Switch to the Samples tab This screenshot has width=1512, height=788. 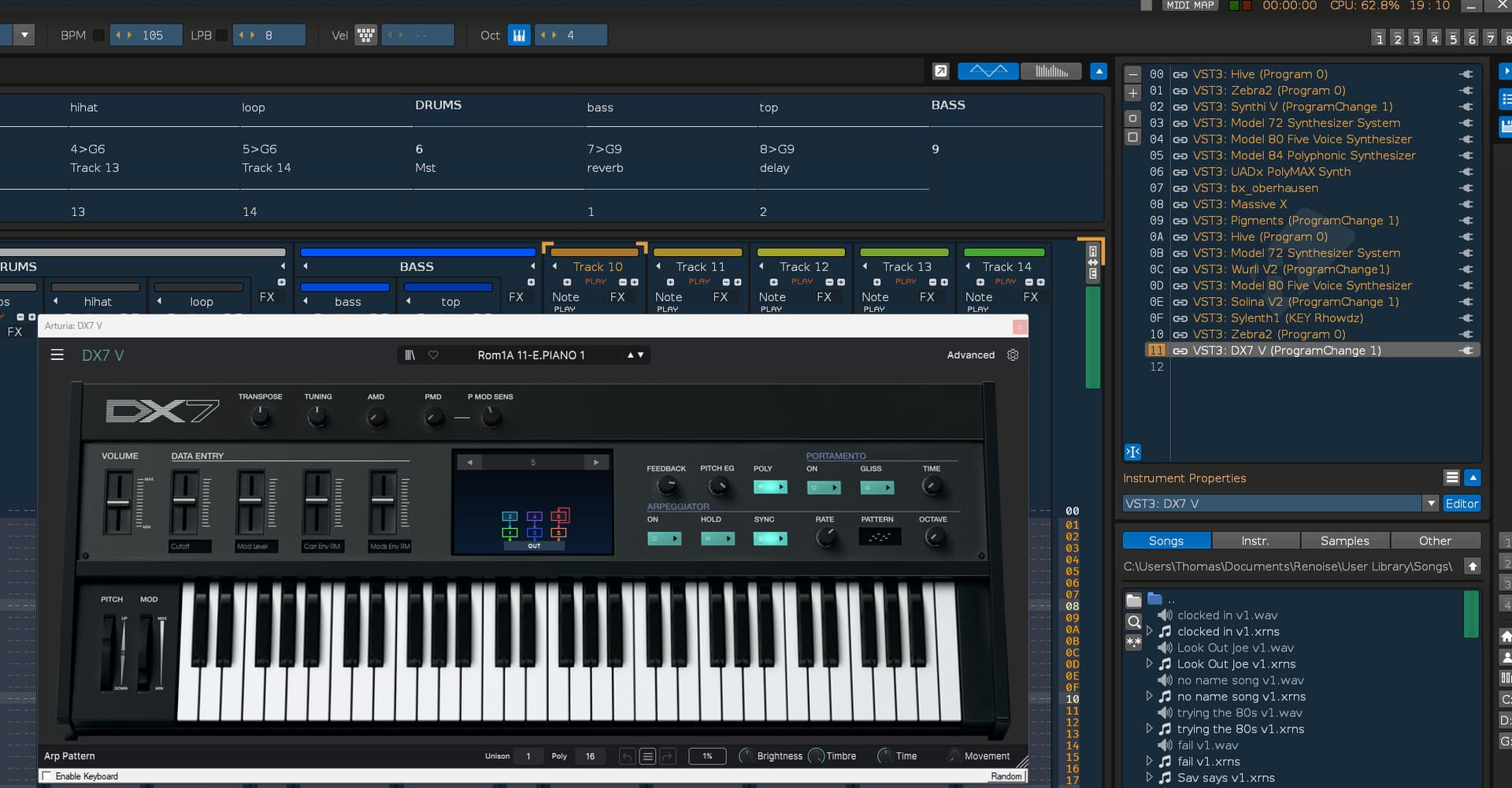[x=1344, y=541]
